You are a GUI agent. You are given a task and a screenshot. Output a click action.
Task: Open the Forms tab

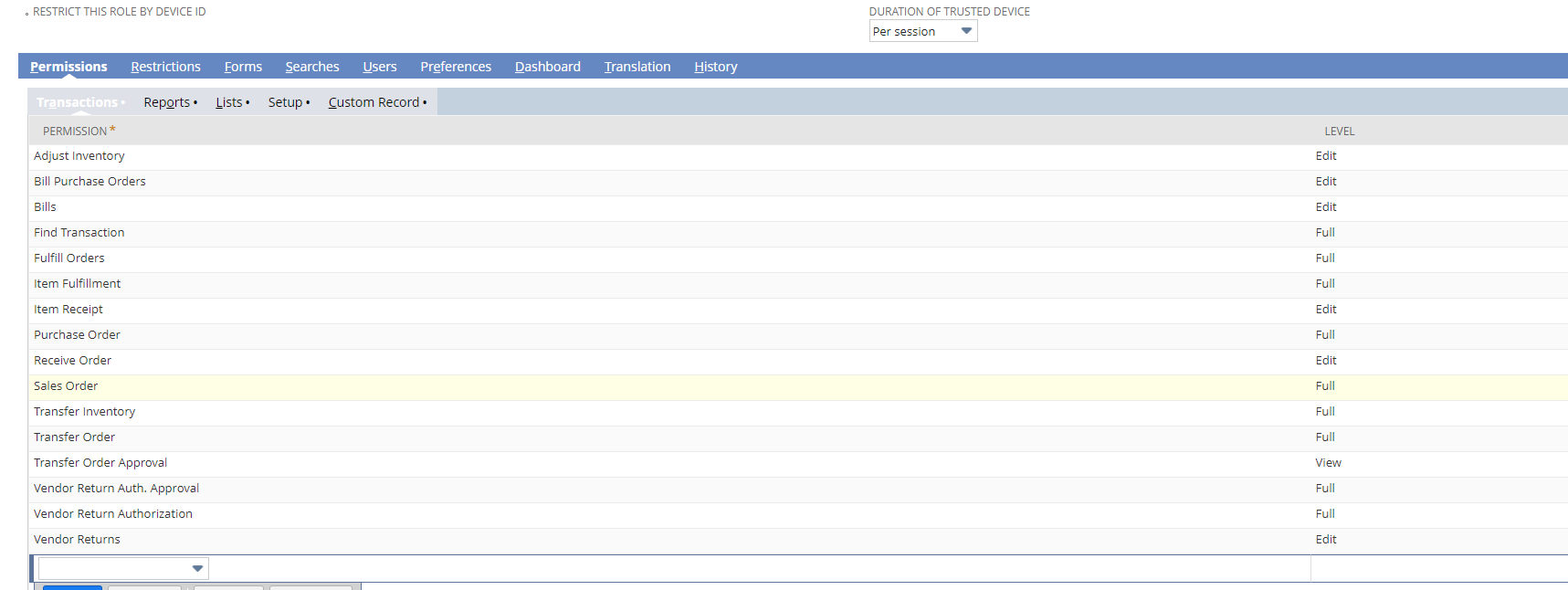coord(243,67)
